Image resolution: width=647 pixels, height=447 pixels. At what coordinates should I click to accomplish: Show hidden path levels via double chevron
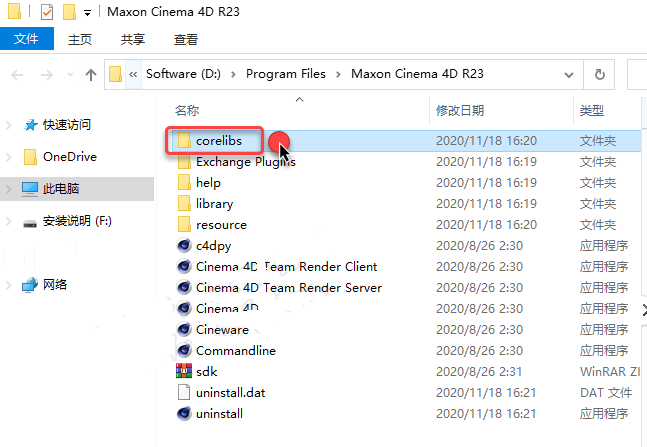(x=133, y=75)
